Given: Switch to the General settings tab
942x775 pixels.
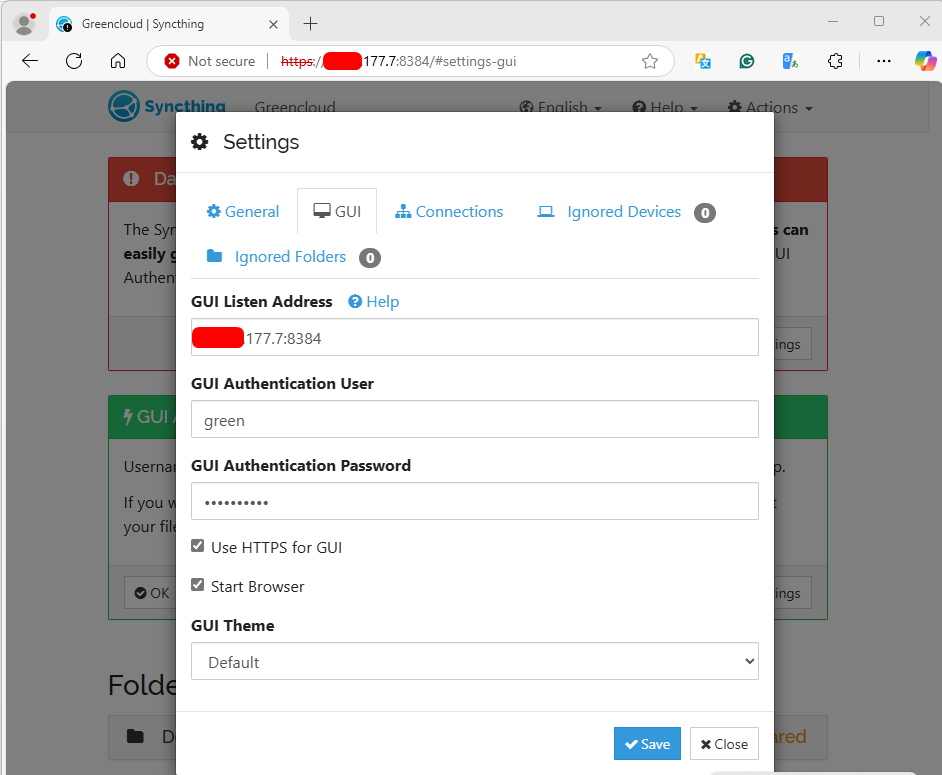Looking at the screenshot, I should 243,211.
